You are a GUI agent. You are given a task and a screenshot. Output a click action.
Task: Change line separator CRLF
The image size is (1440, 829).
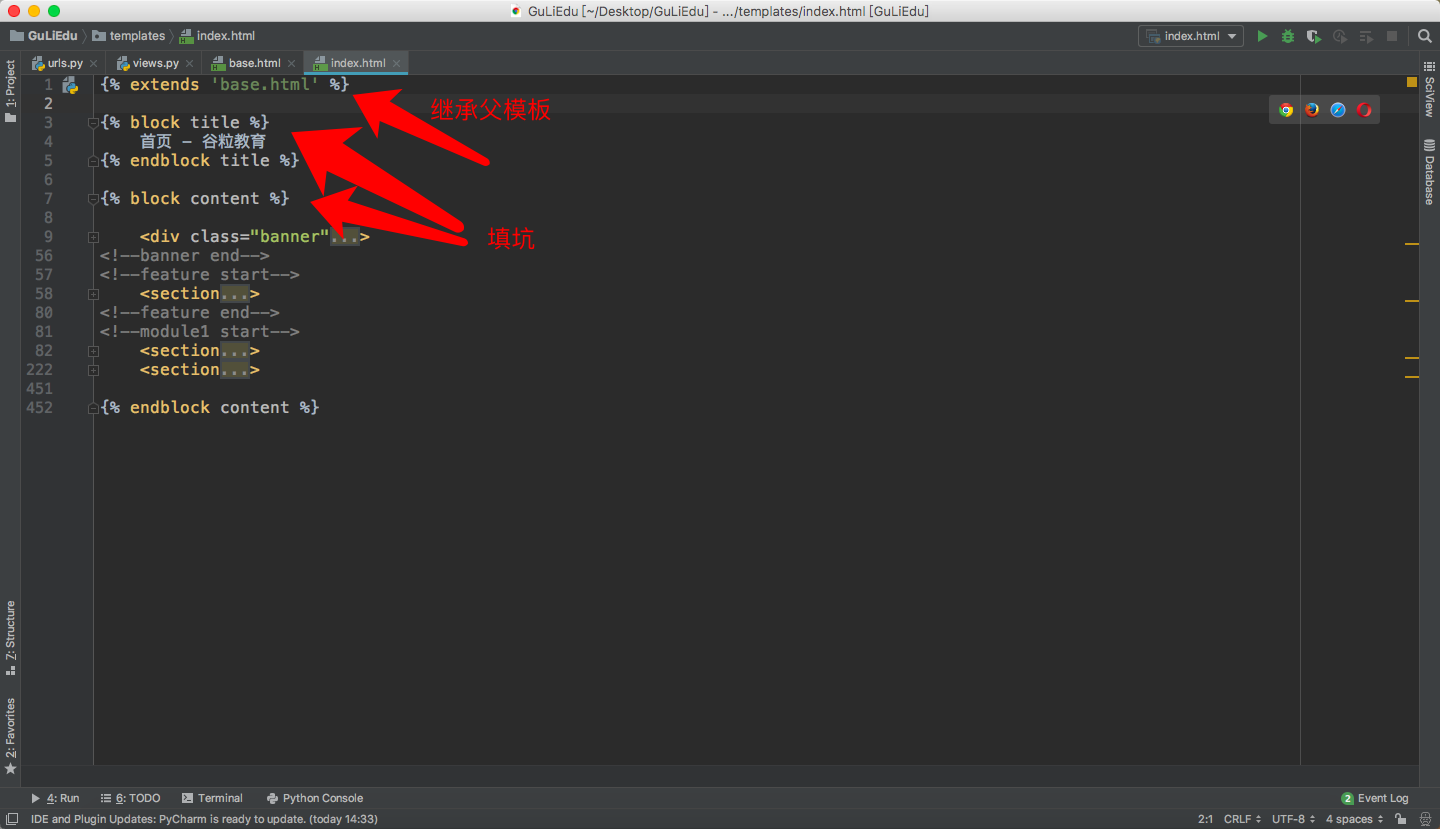click(x=1242, y=819)
